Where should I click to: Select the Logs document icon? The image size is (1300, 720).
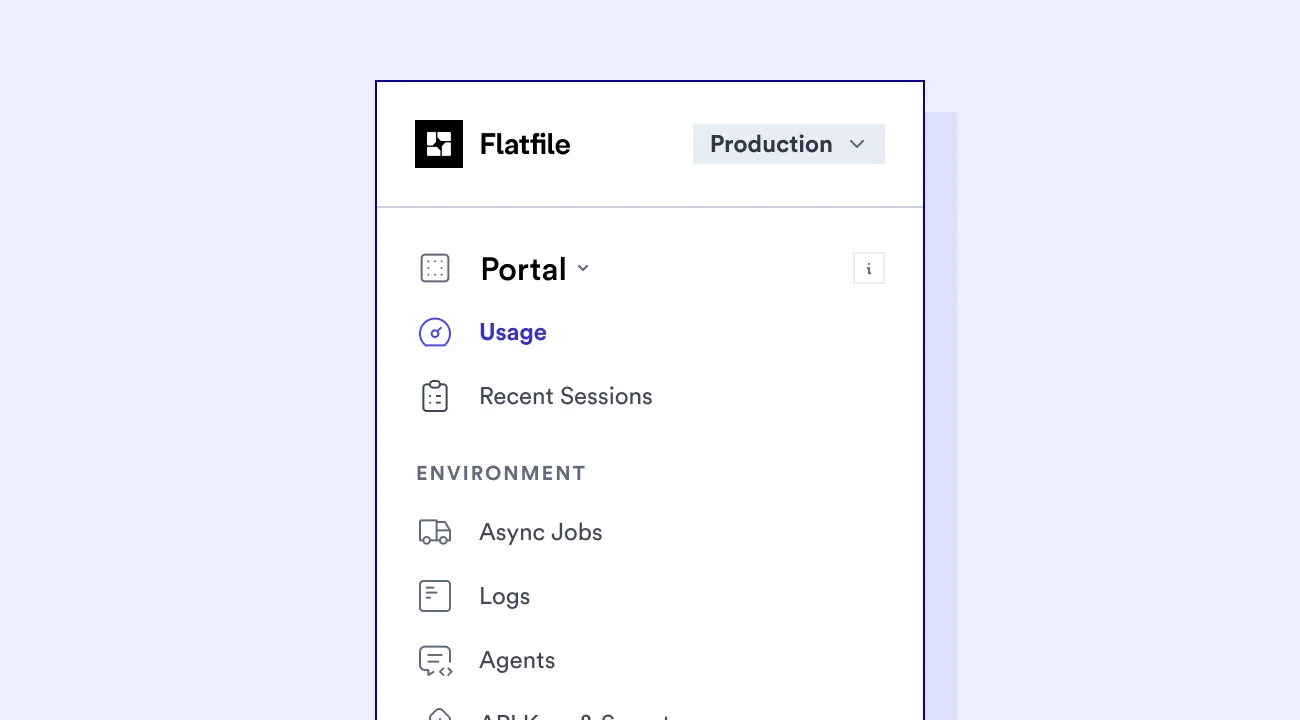point(435,595)
